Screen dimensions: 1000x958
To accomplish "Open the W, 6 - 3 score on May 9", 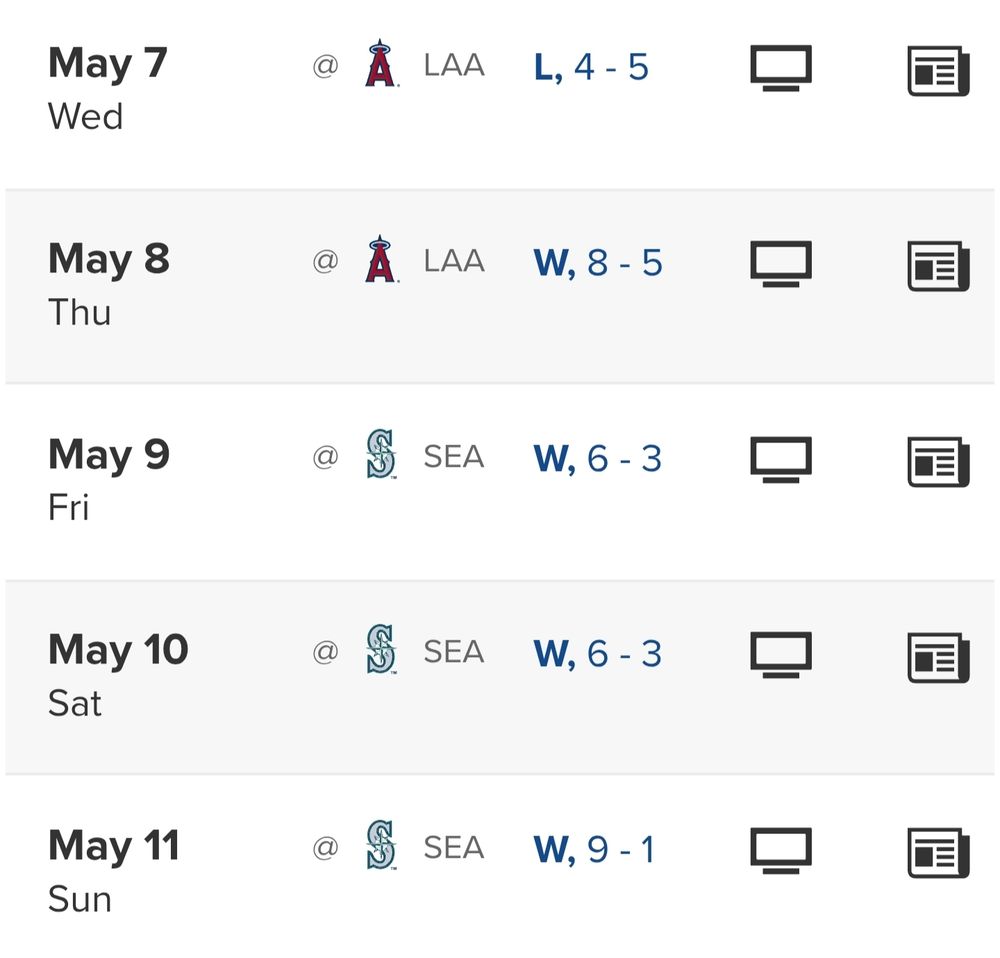I will (598, 459).
